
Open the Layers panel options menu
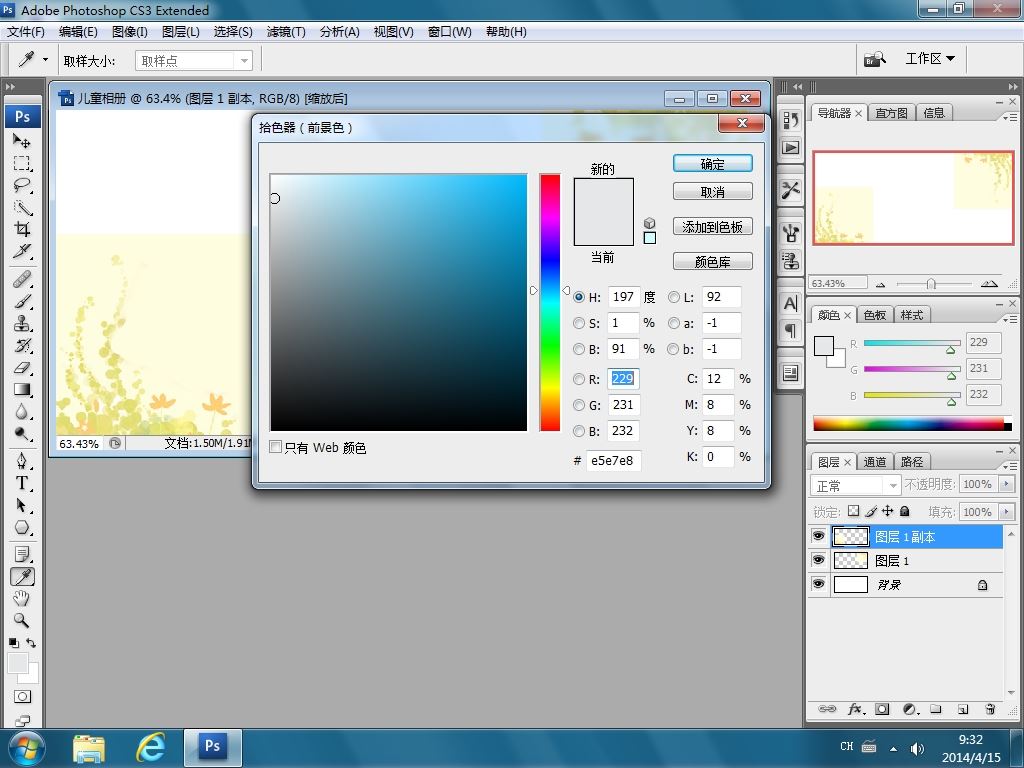(1010, 466)
